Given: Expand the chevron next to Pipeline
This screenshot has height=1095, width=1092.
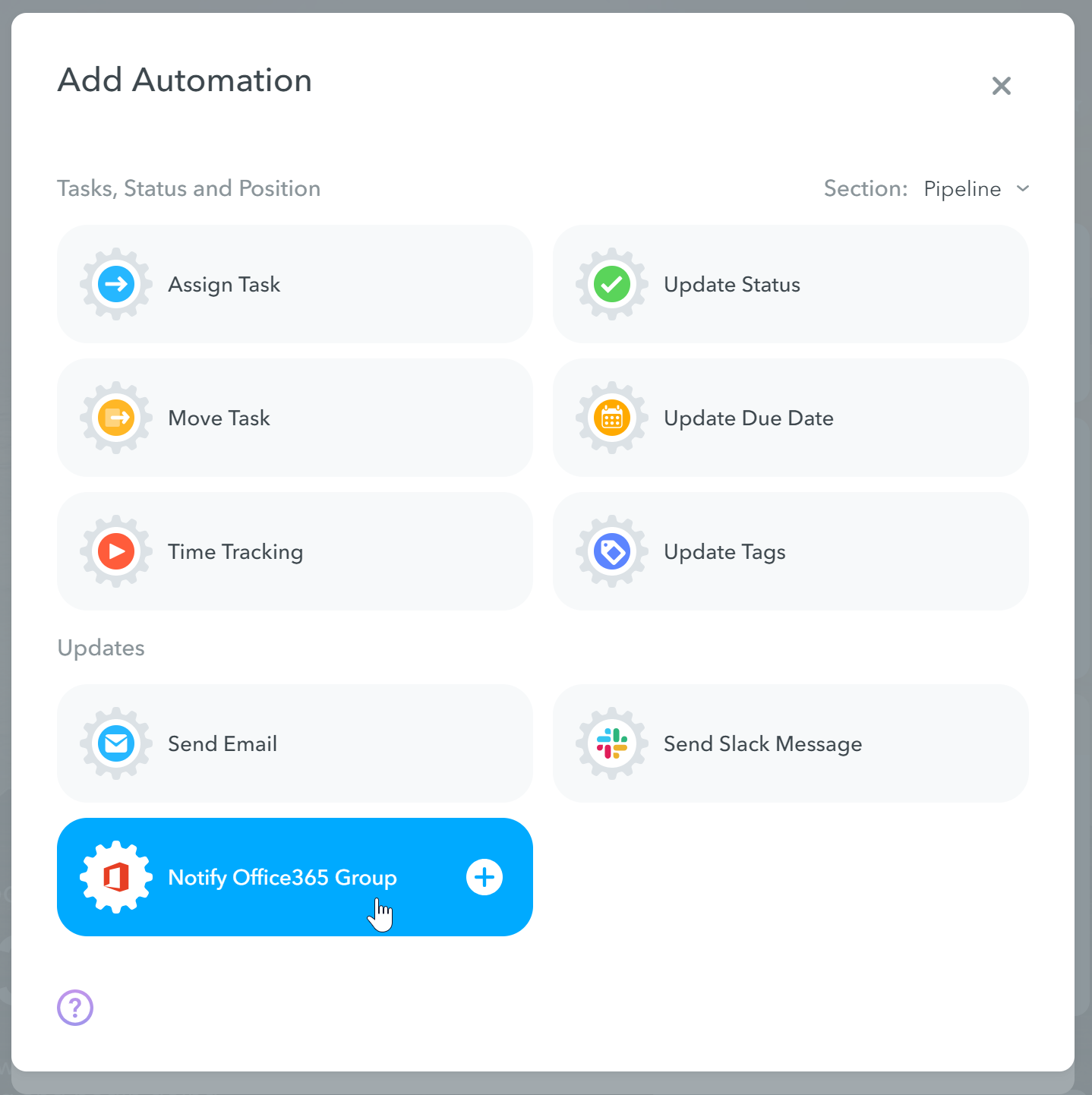Looking at the screenshot, I should 1023,188.
